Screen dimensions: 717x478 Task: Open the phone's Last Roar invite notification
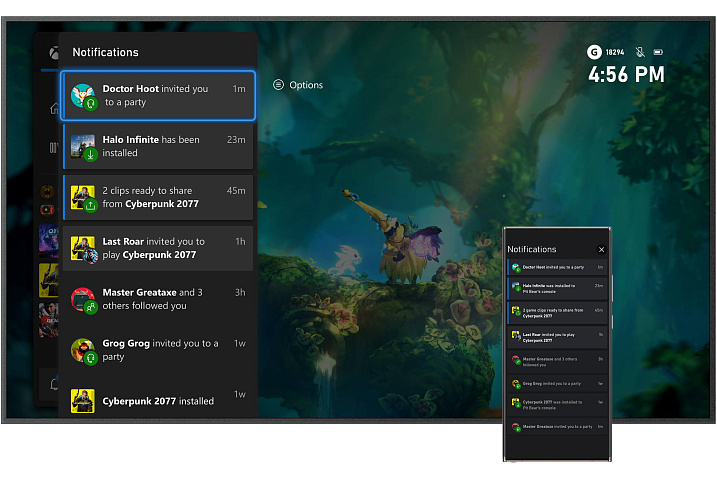(x=557, y=337)
